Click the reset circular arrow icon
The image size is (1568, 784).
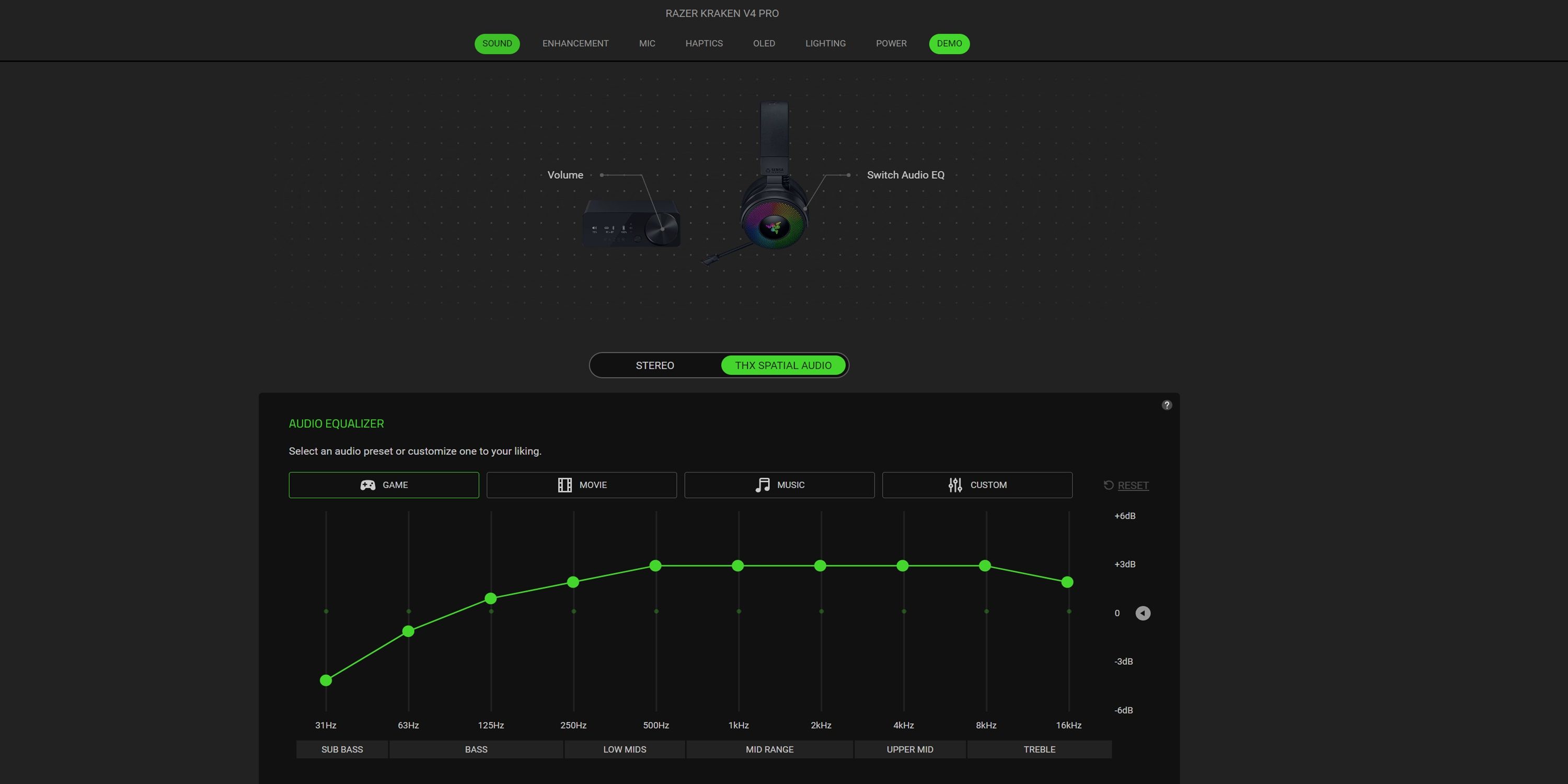click(1109, 485)
